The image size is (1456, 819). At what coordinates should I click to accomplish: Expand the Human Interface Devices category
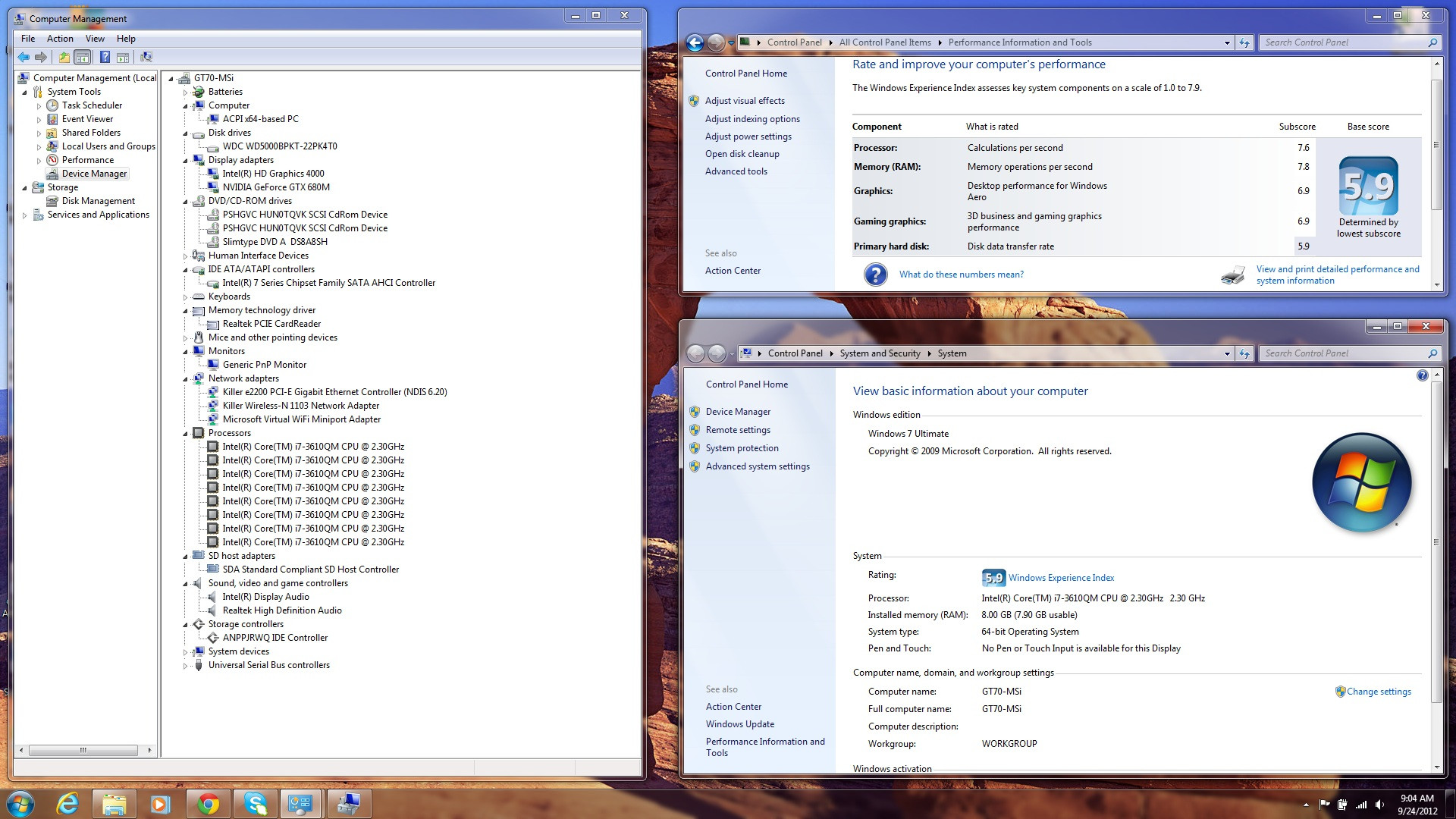pyautogui.click(x=185, y=256)
